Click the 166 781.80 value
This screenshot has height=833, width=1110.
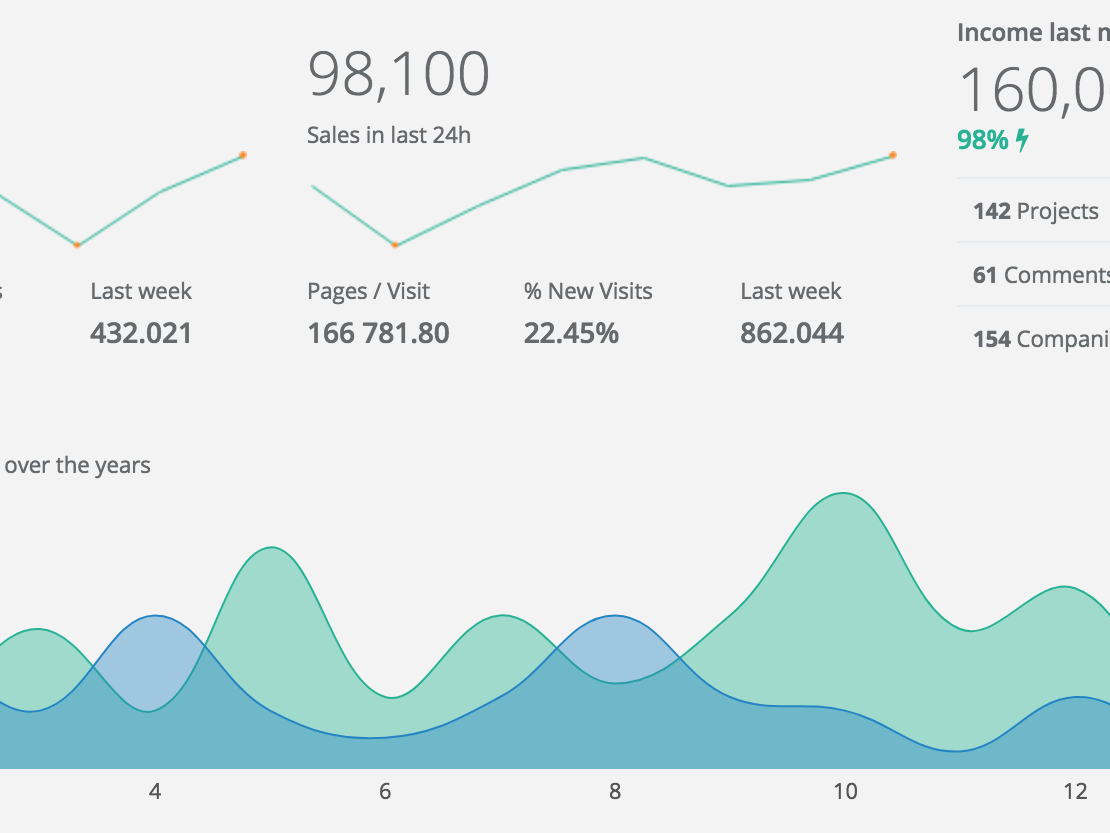[378, 333]
